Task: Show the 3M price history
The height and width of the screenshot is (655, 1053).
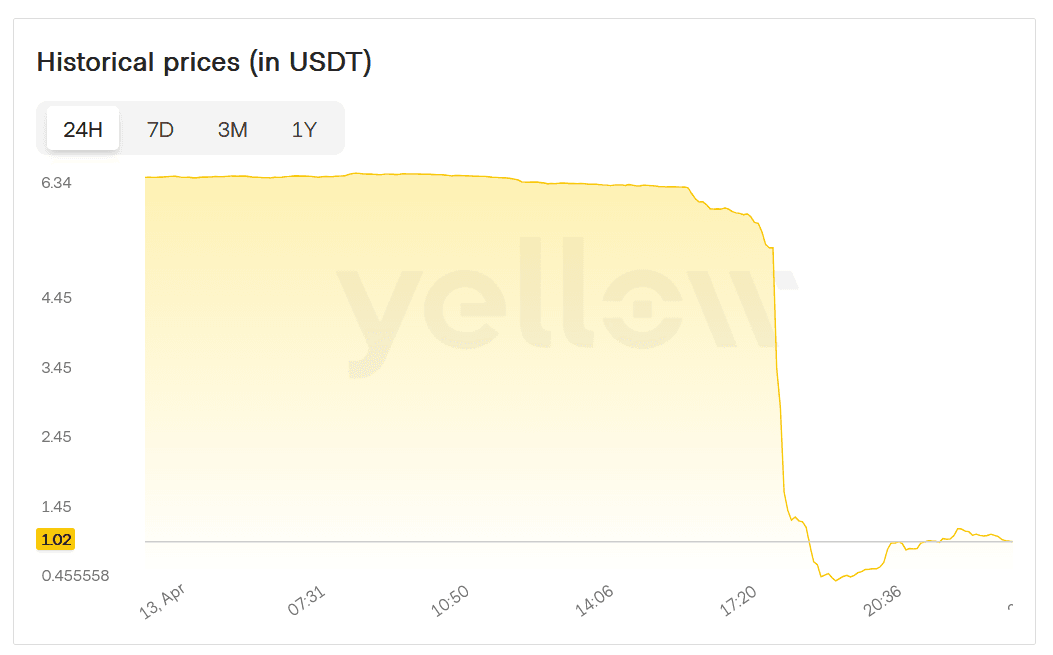Action: click(x=232, y=129)
